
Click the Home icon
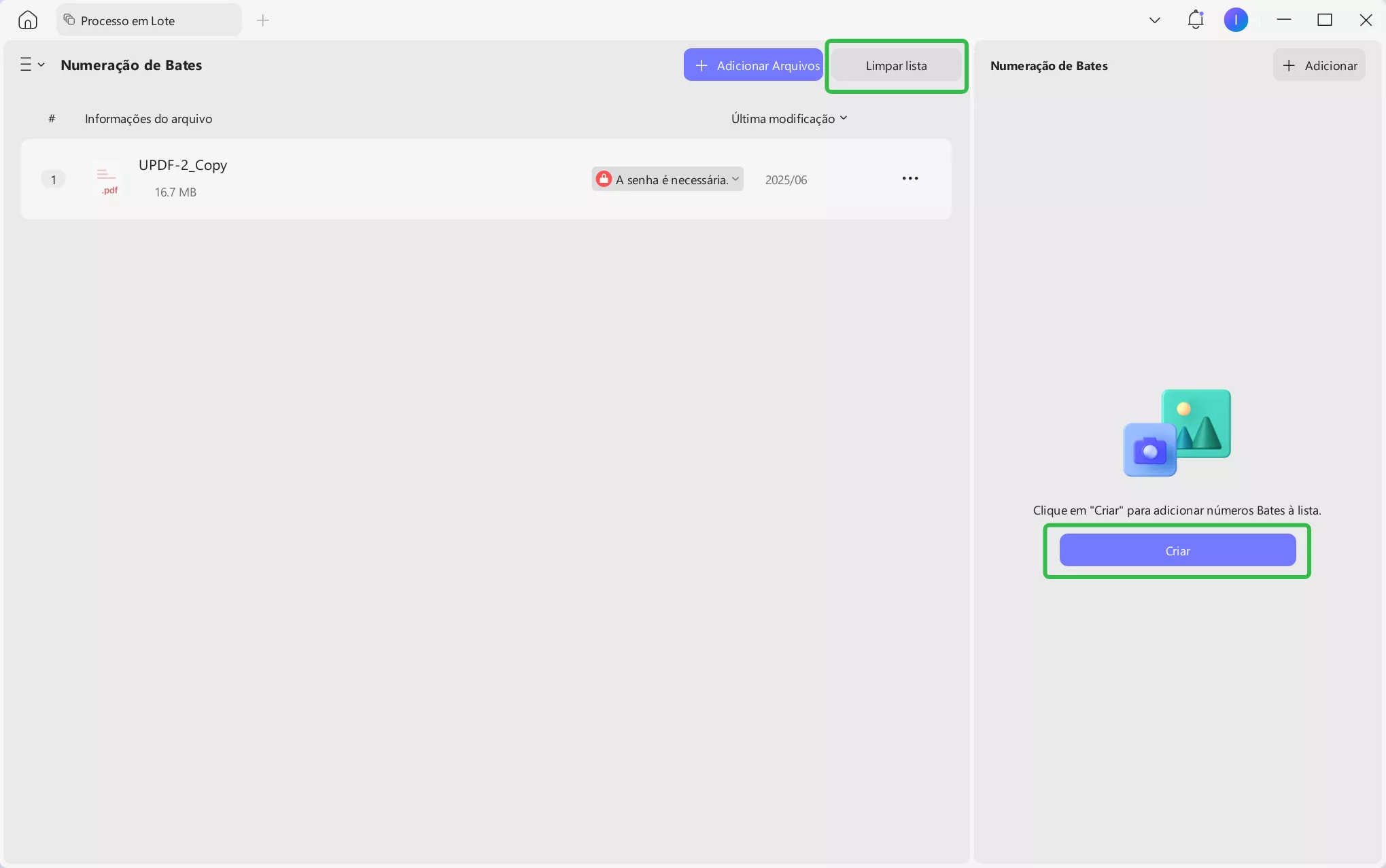pyautogui.click(x=28, y=20)
